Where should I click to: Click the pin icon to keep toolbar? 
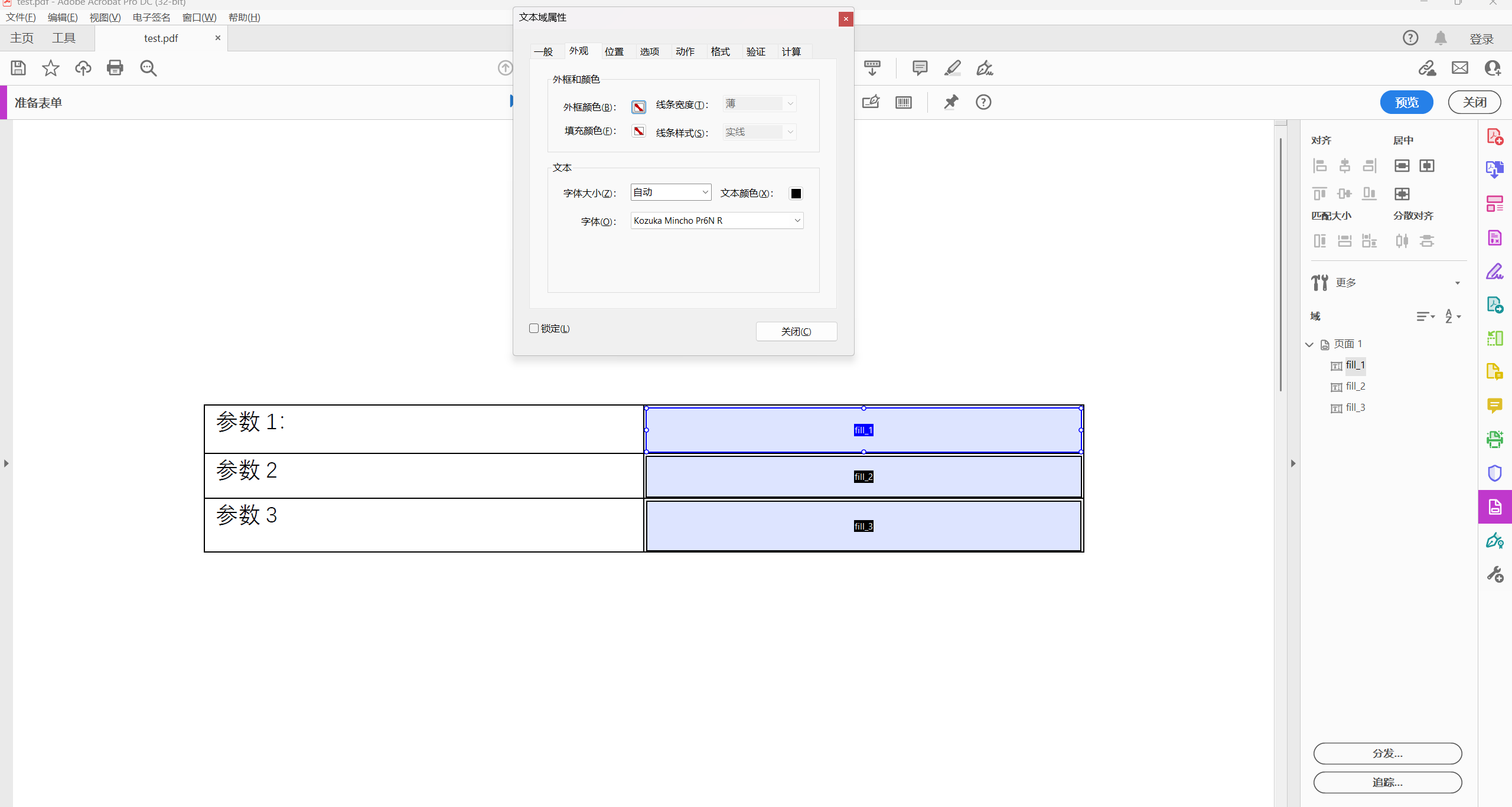pos(950,102)
